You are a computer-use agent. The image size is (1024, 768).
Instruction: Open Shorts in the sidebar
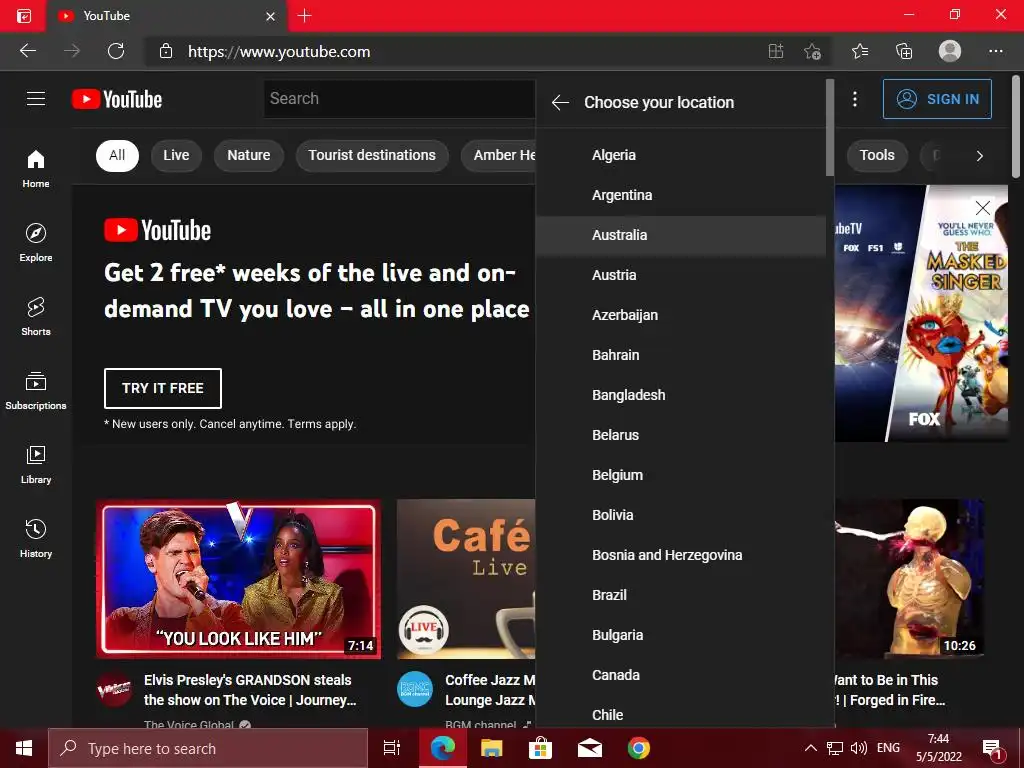(36, 316)
